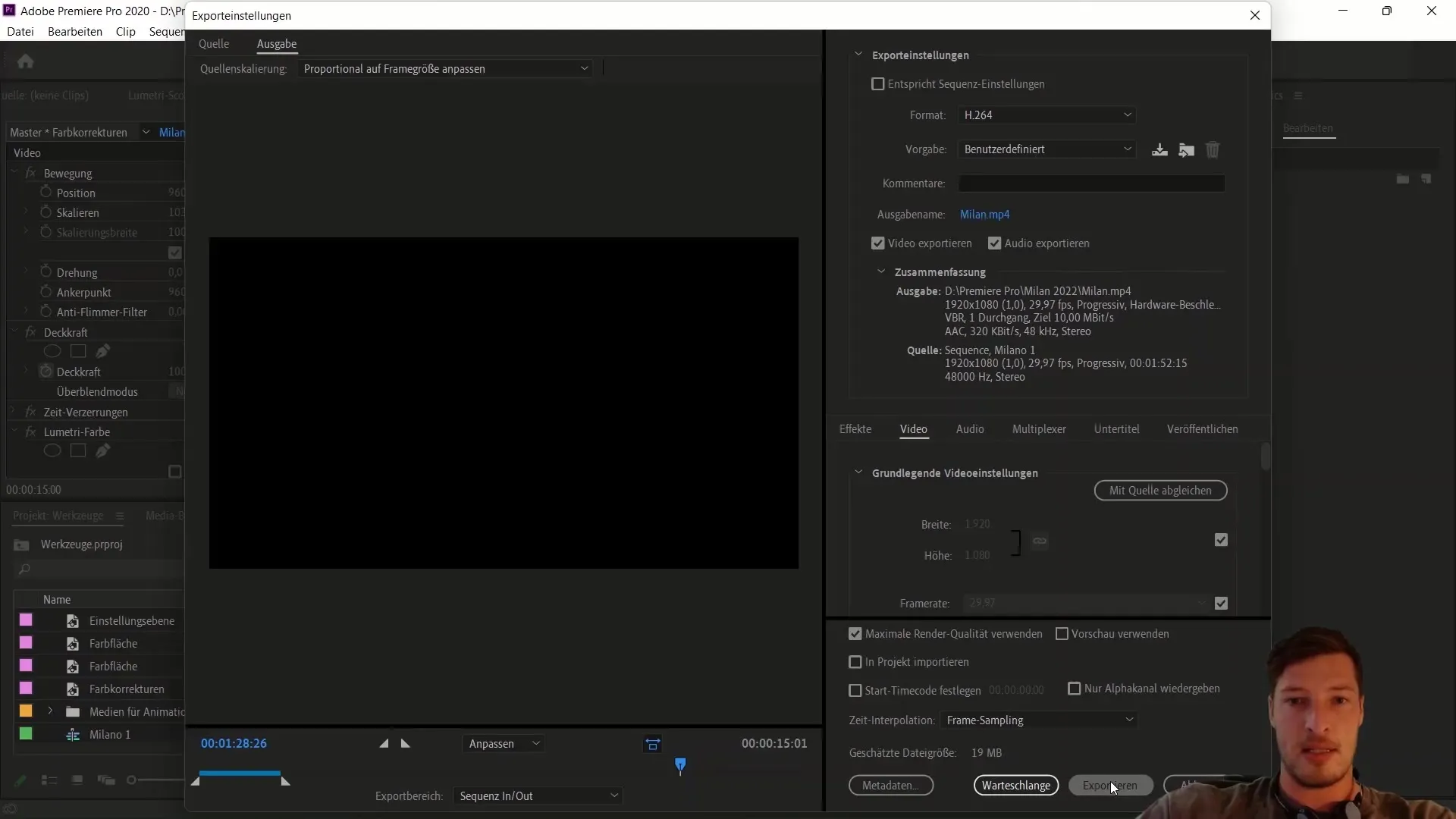
Task: Open the Bearbeiten menu
Action: [x=75, y=32]
